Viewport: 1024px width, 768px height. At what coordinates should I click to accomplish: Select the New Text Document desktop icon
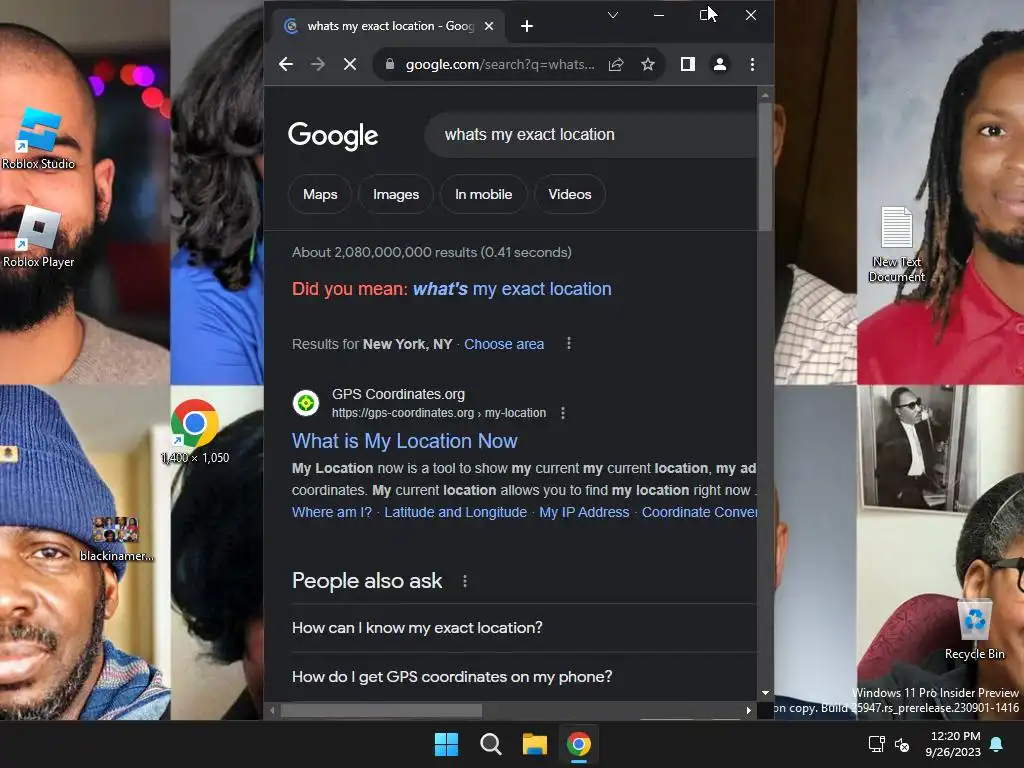click(897, 244)
